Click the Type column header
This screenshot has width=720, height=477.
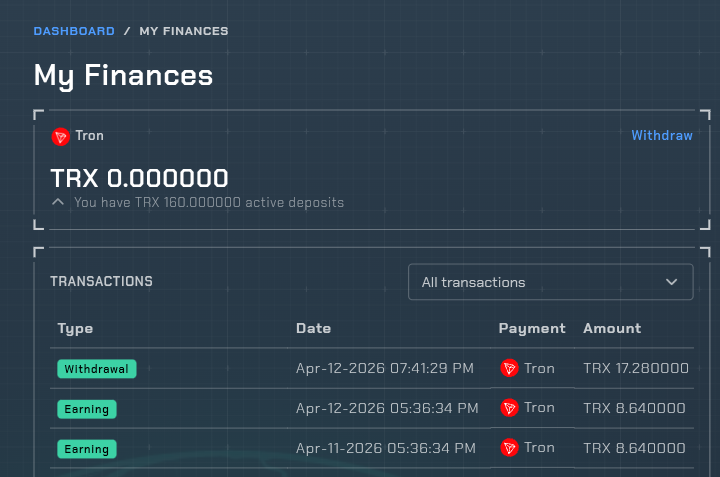[75, 329]
